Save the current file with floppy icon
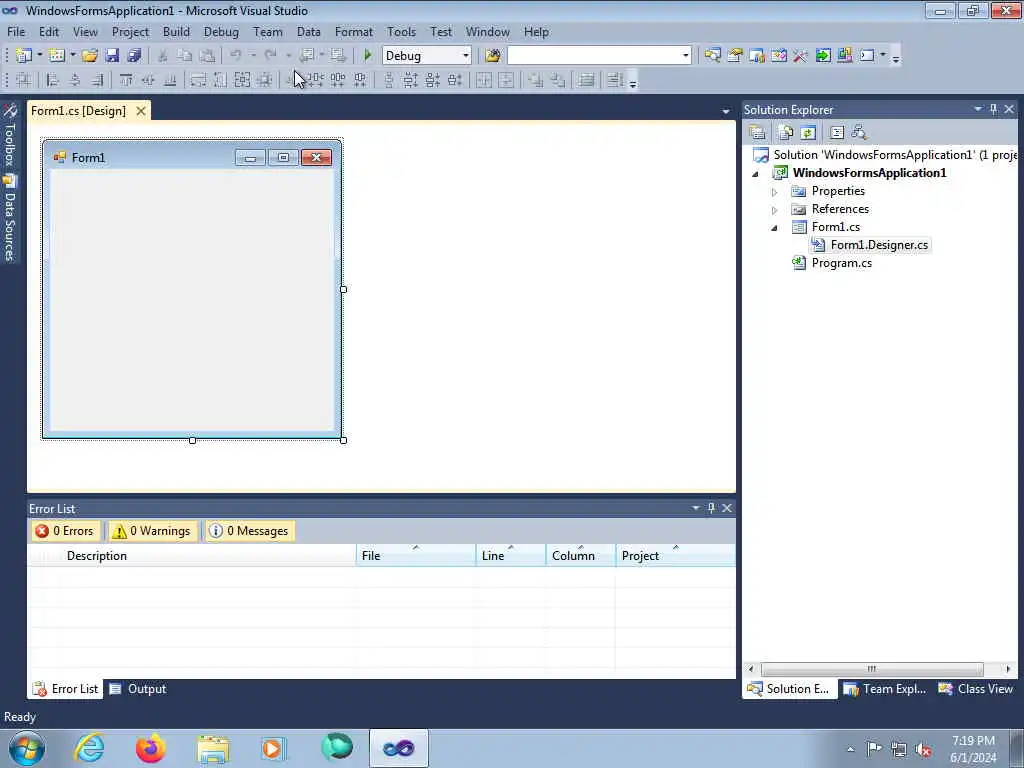Viewport: 1024px width, 768px height. click(112, 56)
